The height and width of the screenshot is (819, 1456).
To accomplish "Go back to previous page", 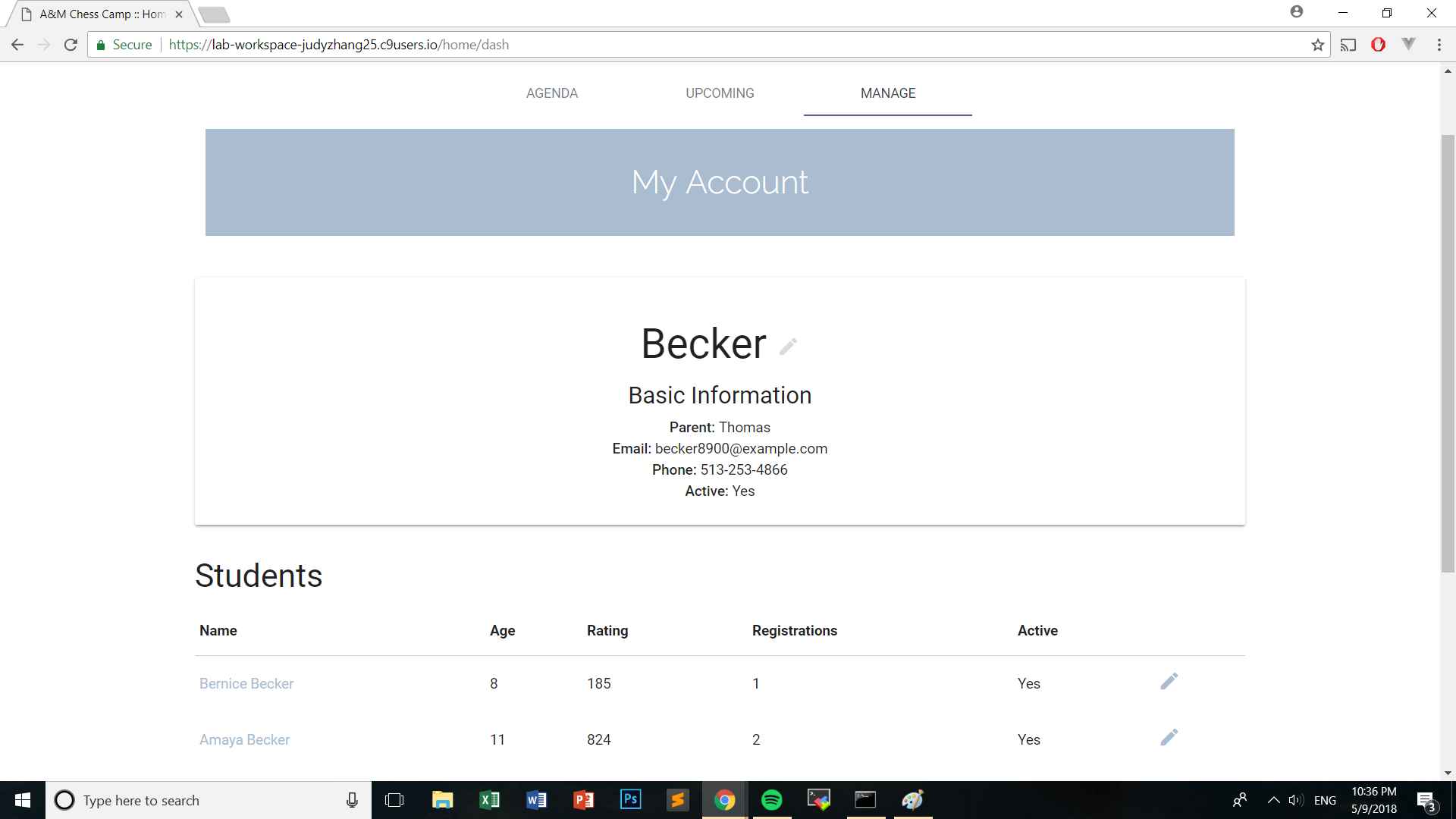I will click(x=17, y=45).
